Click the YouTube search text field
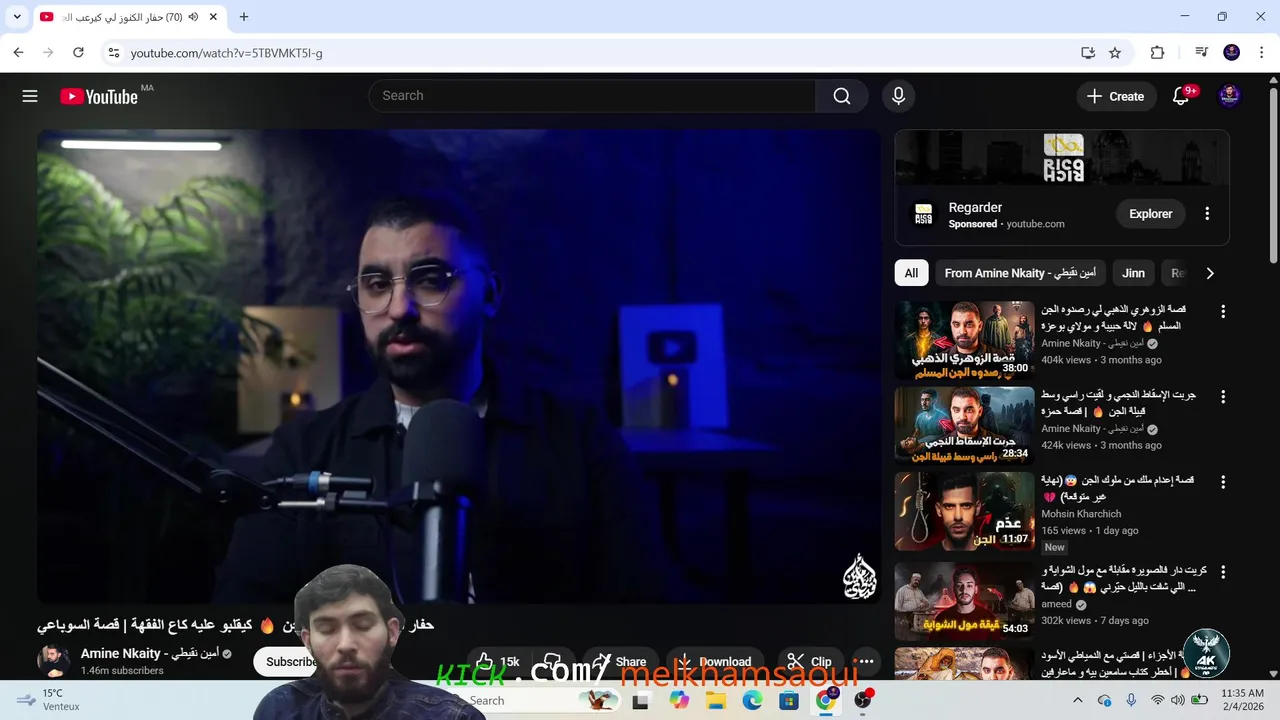The width and height of the screenshot is (1280, 720). (592, 96)
